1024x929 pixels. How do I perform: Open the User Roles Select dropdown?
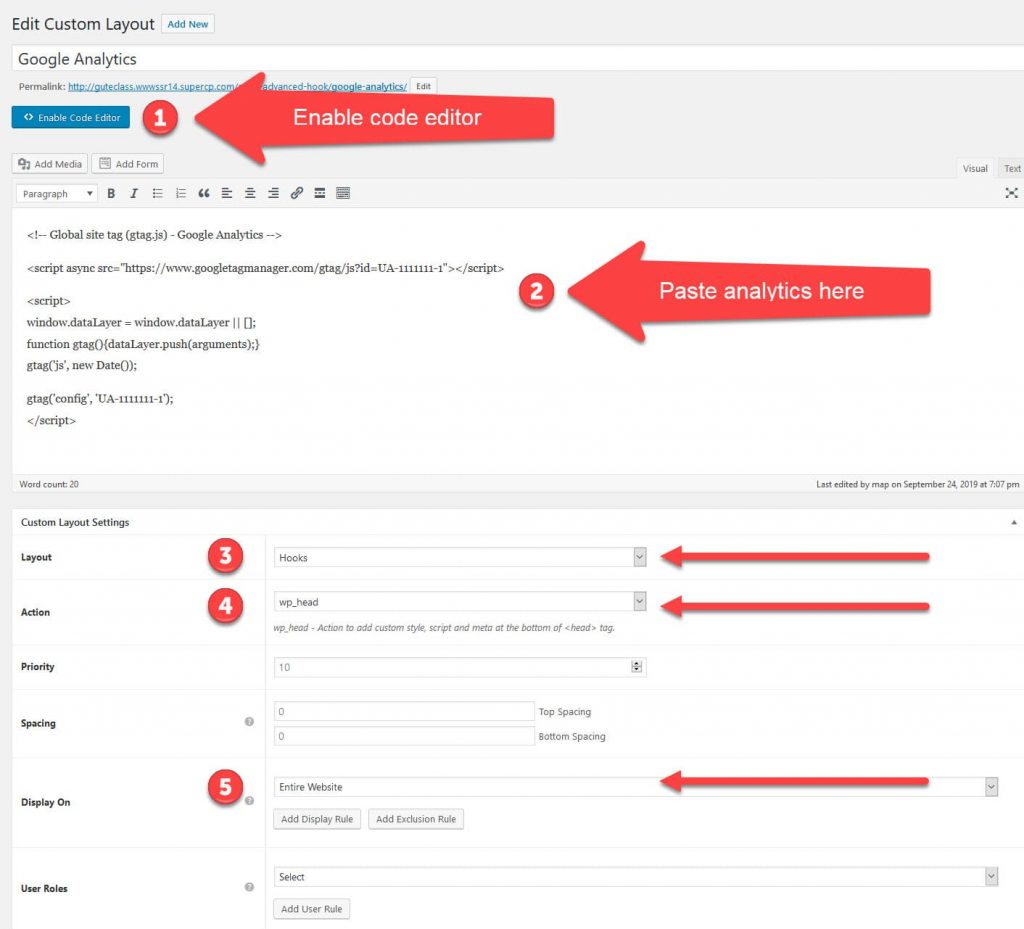coord(635,877)
